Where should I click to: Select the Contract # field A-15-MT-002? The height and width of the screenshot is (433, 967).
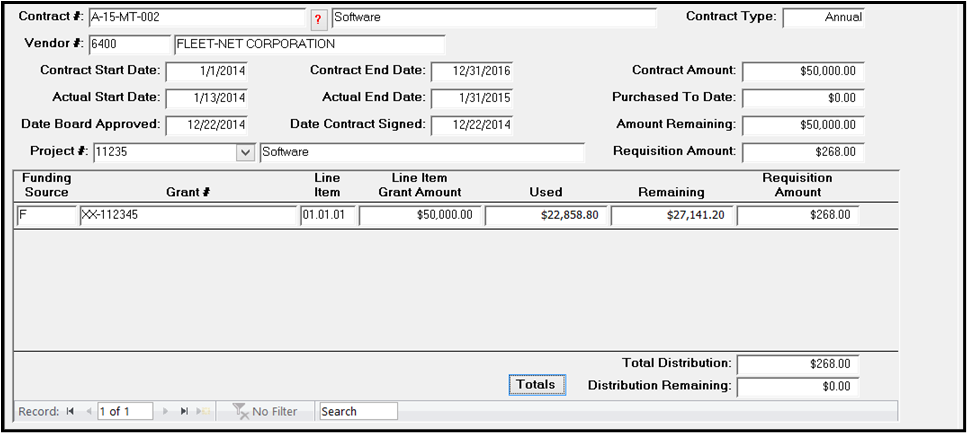[197, 17]
